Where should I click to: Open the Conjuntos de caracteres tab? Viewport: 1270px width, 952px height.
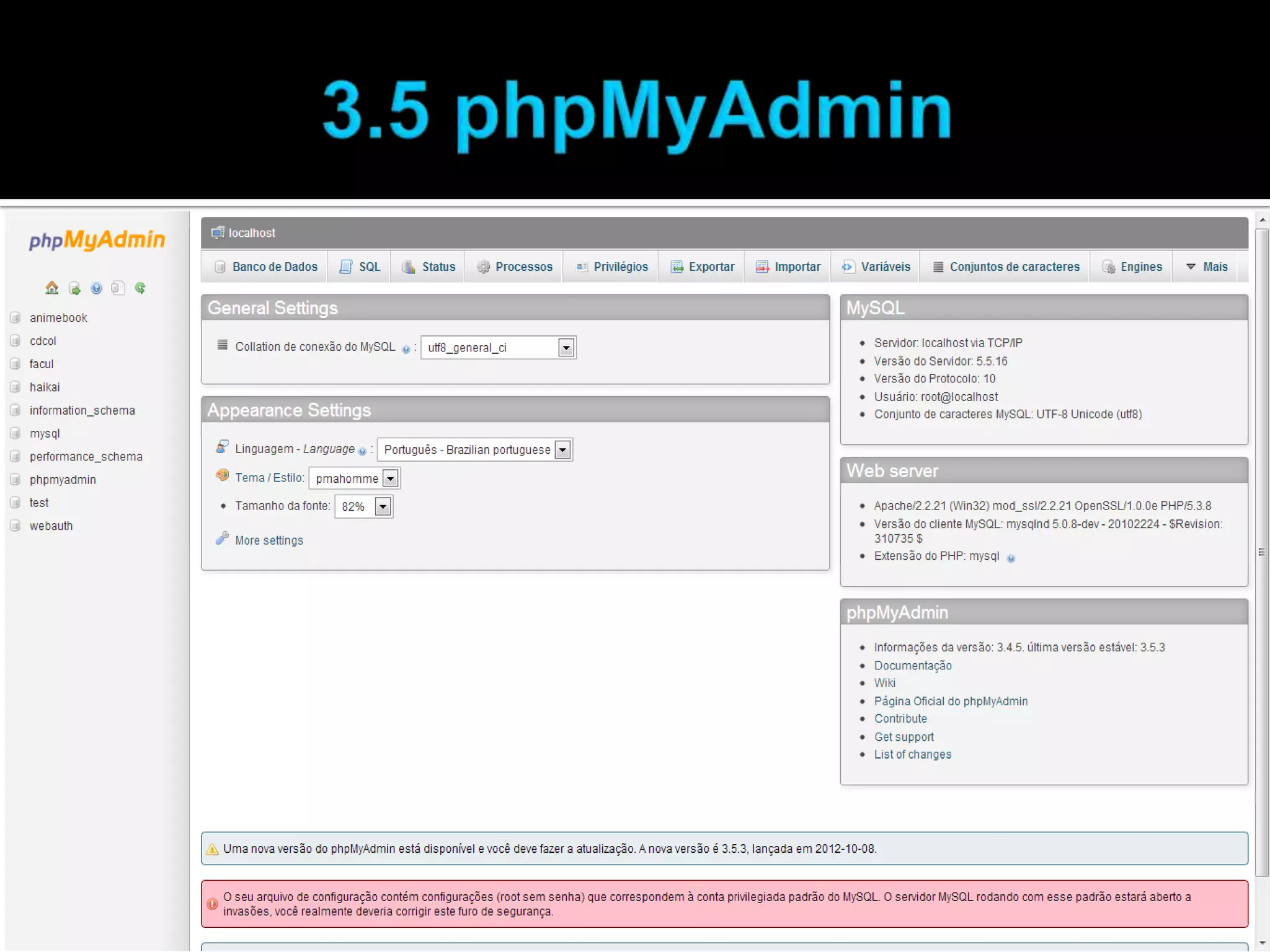1006,267
